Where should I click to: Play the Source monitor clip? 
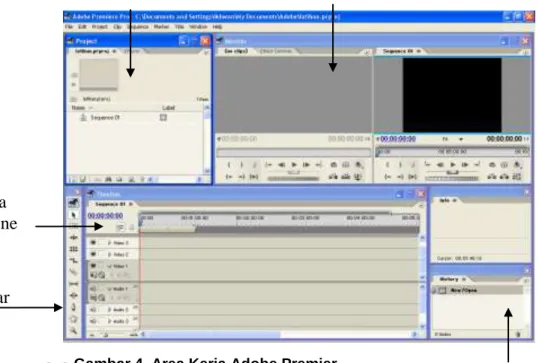(294, 165)
